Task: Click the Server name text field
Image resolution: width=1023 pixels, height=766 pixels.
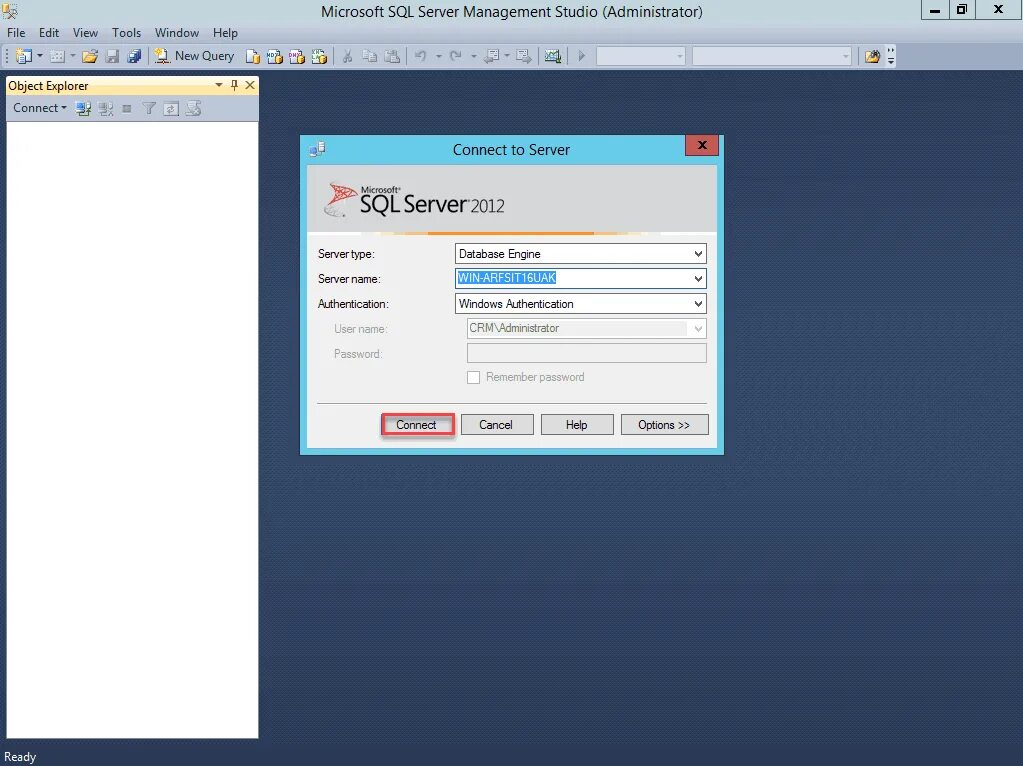Action: [573, 279]
